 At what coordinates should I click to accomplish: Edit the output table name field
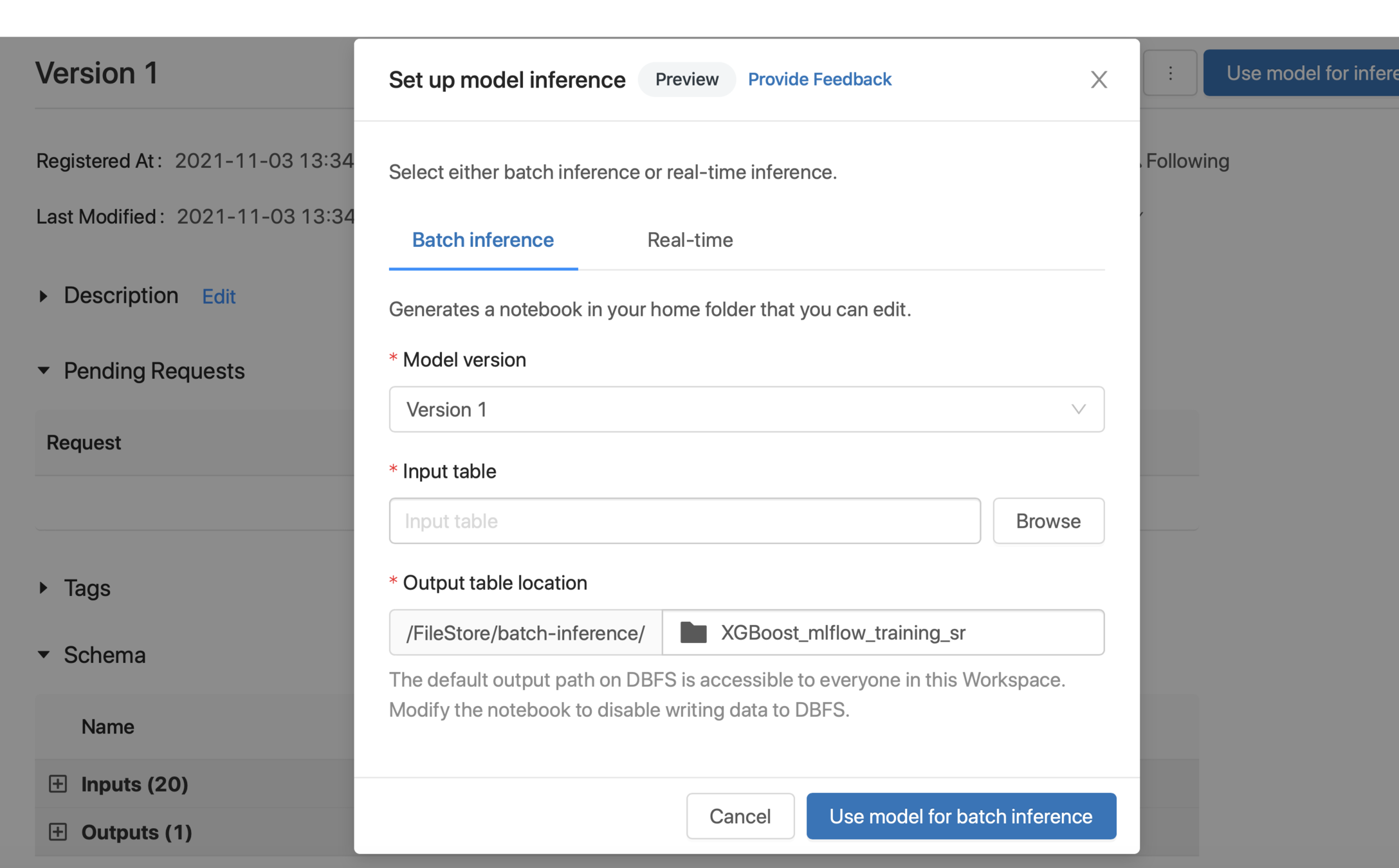901,633
